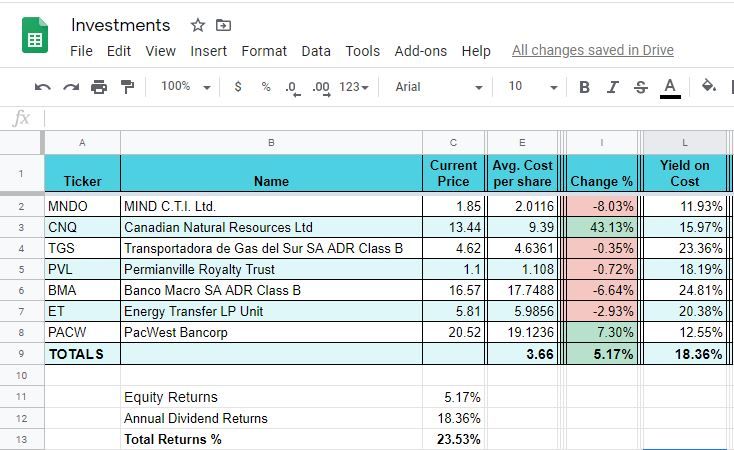Toggle italic formatting

coord(612,87)
